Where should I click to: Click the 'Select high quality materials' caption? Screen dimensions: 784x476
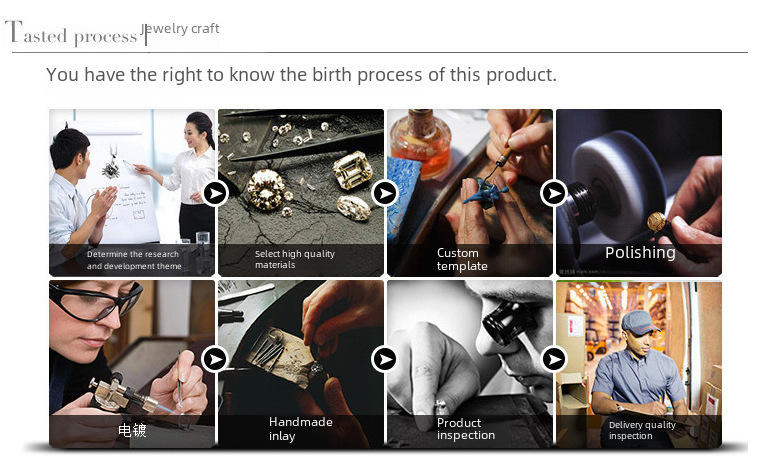pos(295,260)
